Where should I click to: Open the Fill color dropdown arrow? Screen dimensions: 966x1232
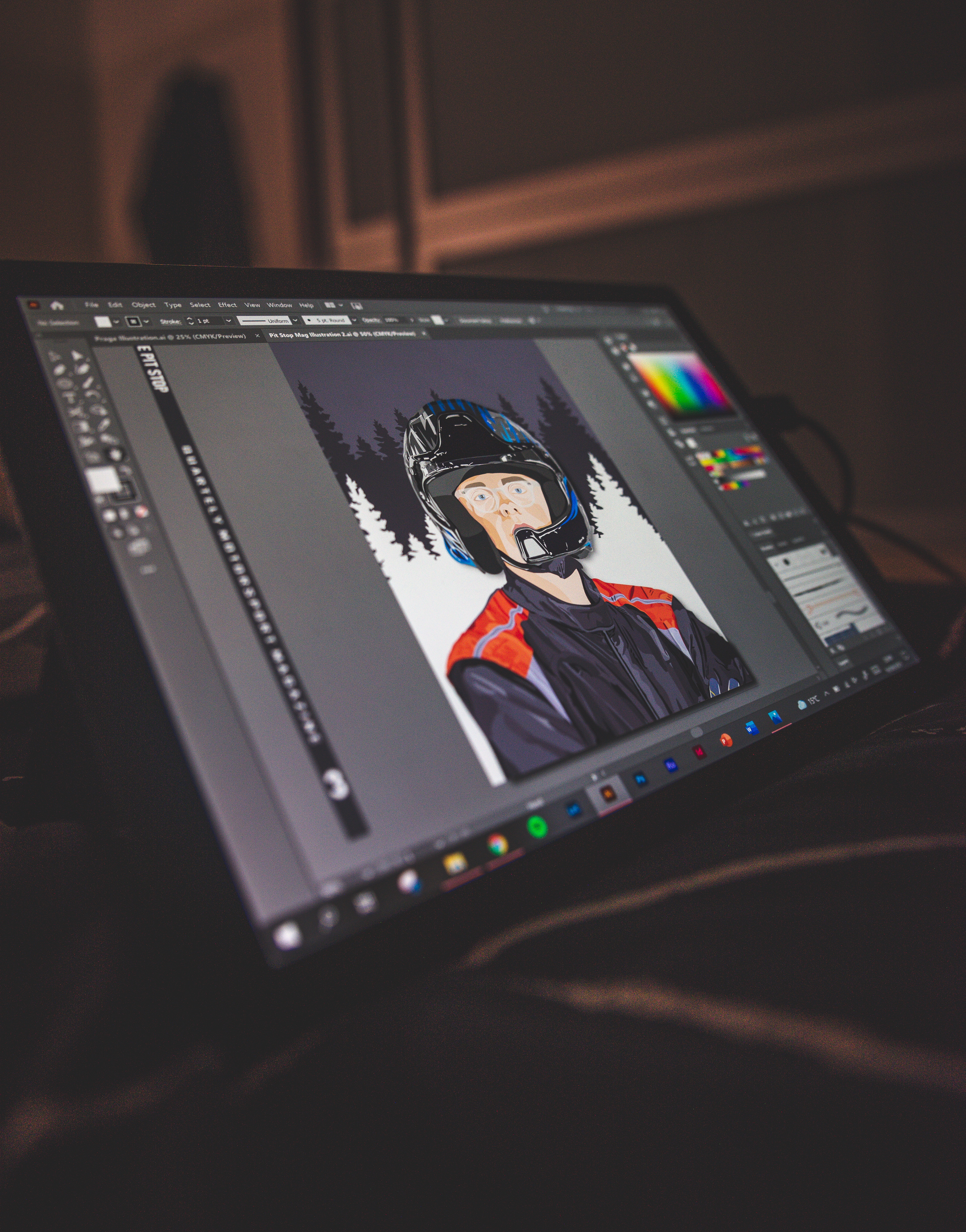coord(116,321)
